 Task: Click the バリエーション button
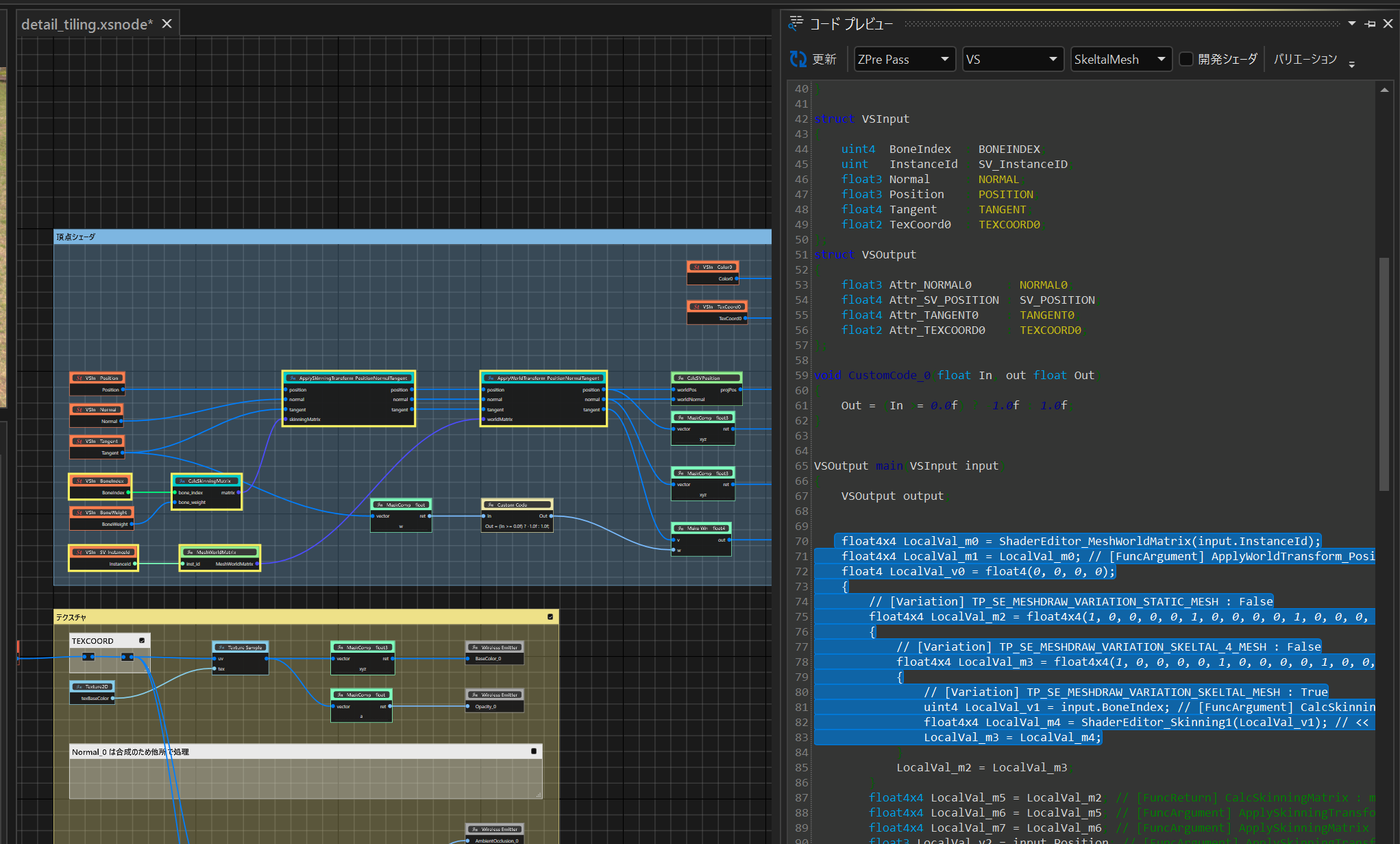(1305, 60)
